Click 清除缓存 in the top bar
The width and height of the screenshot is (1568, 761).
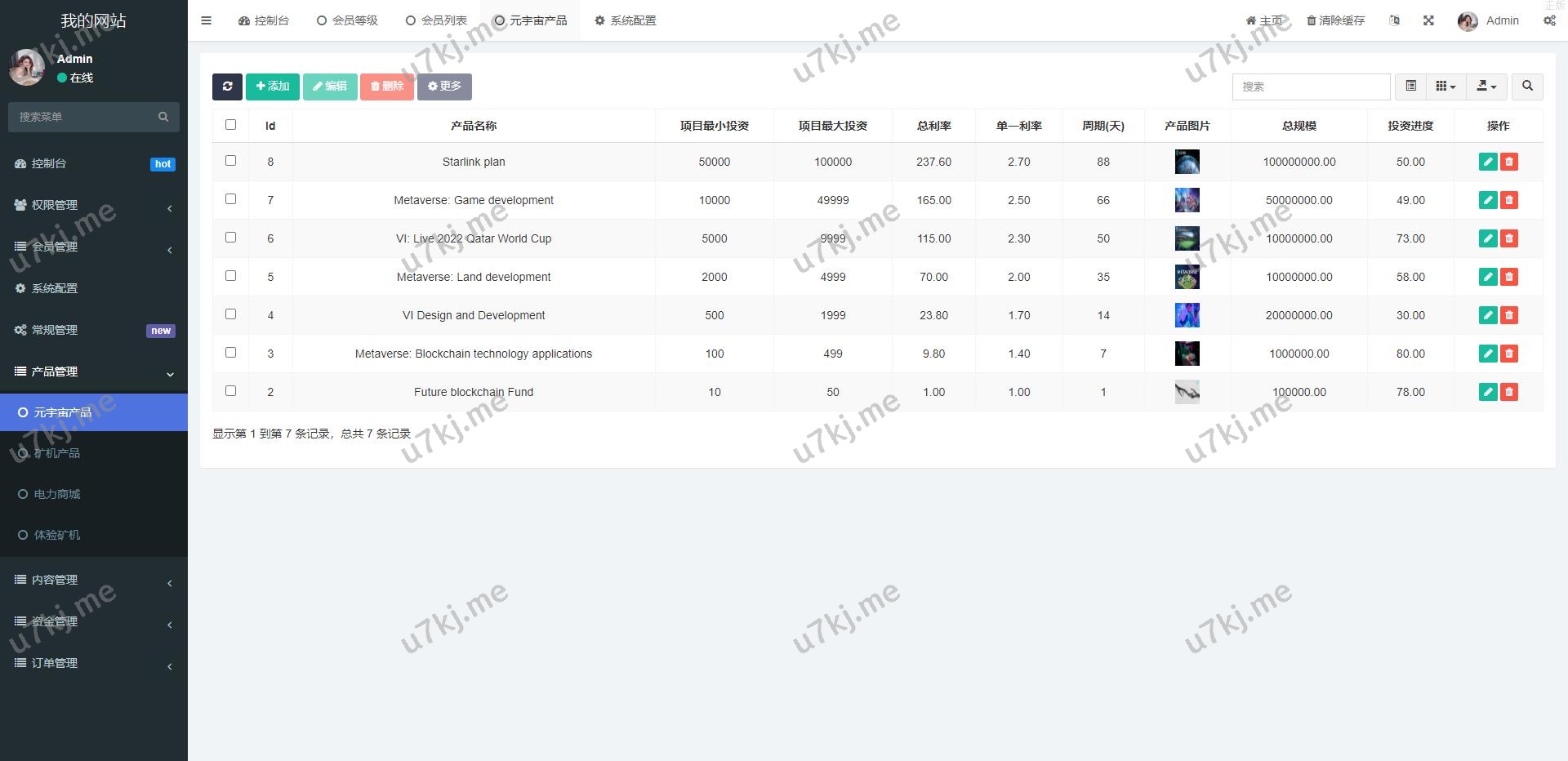tap(1336, 20)
